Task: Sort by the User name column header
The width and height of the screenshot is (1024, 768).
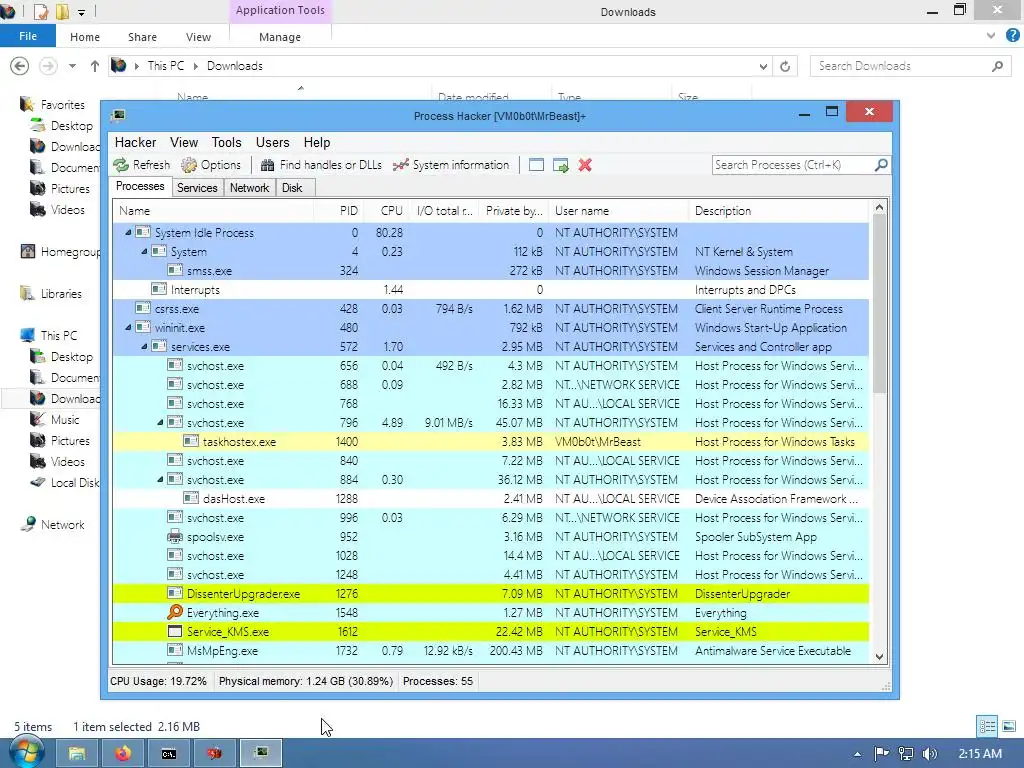Action: point(618,211)
